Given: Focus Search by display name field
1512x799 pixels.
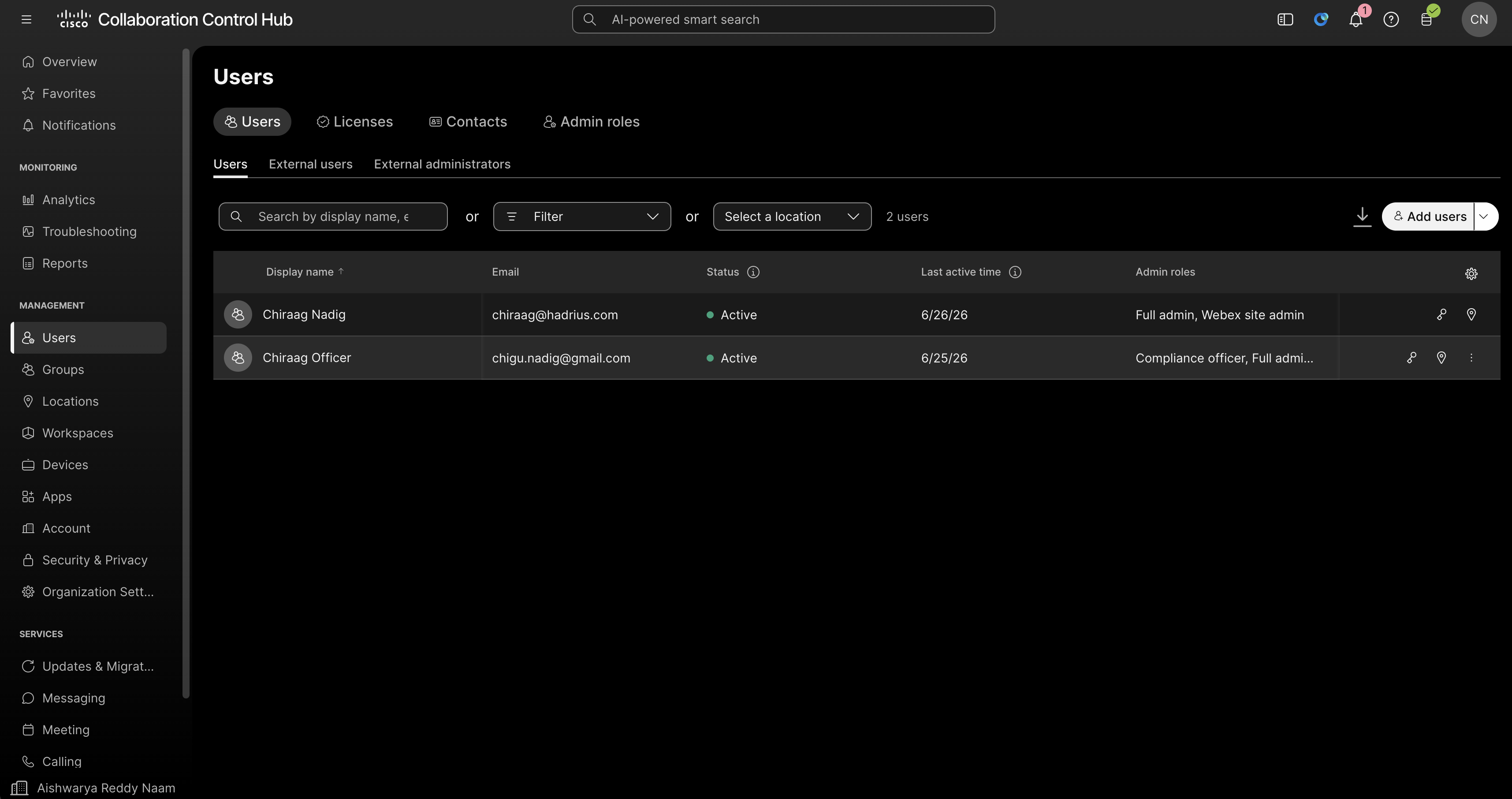Looking at the screenshot, I should [x=333, y=217].
